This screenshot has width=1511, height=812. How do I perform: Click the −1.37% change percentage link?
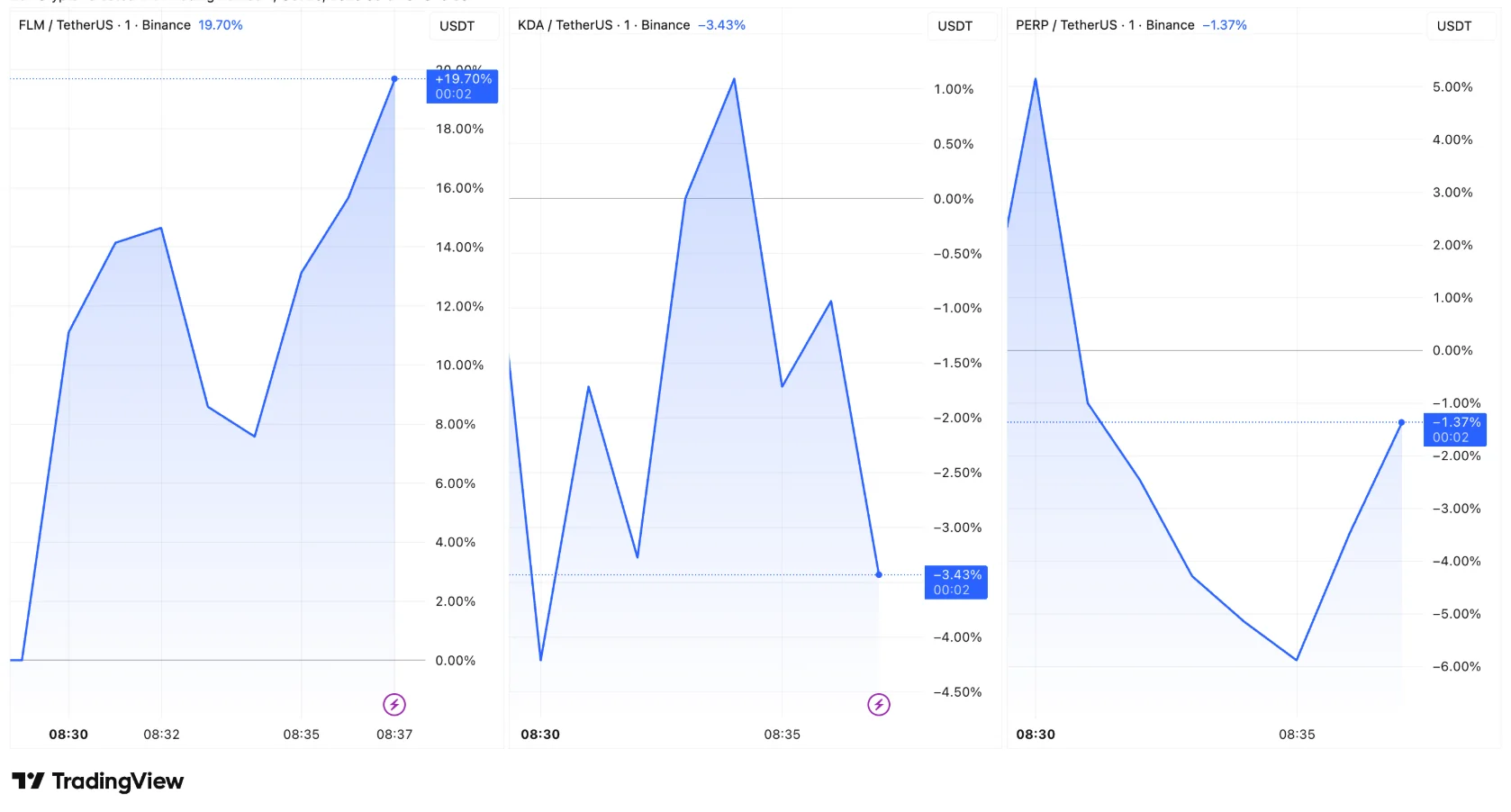pos(1226,25)
